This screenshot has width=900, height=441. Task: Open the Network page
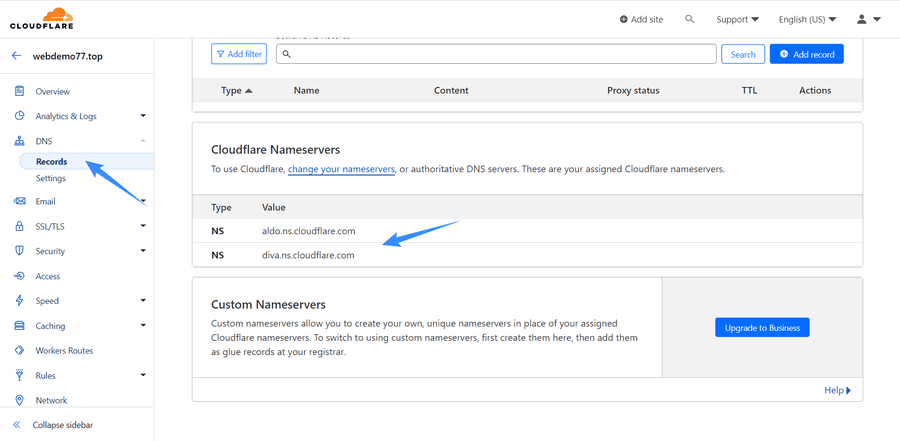51,400
